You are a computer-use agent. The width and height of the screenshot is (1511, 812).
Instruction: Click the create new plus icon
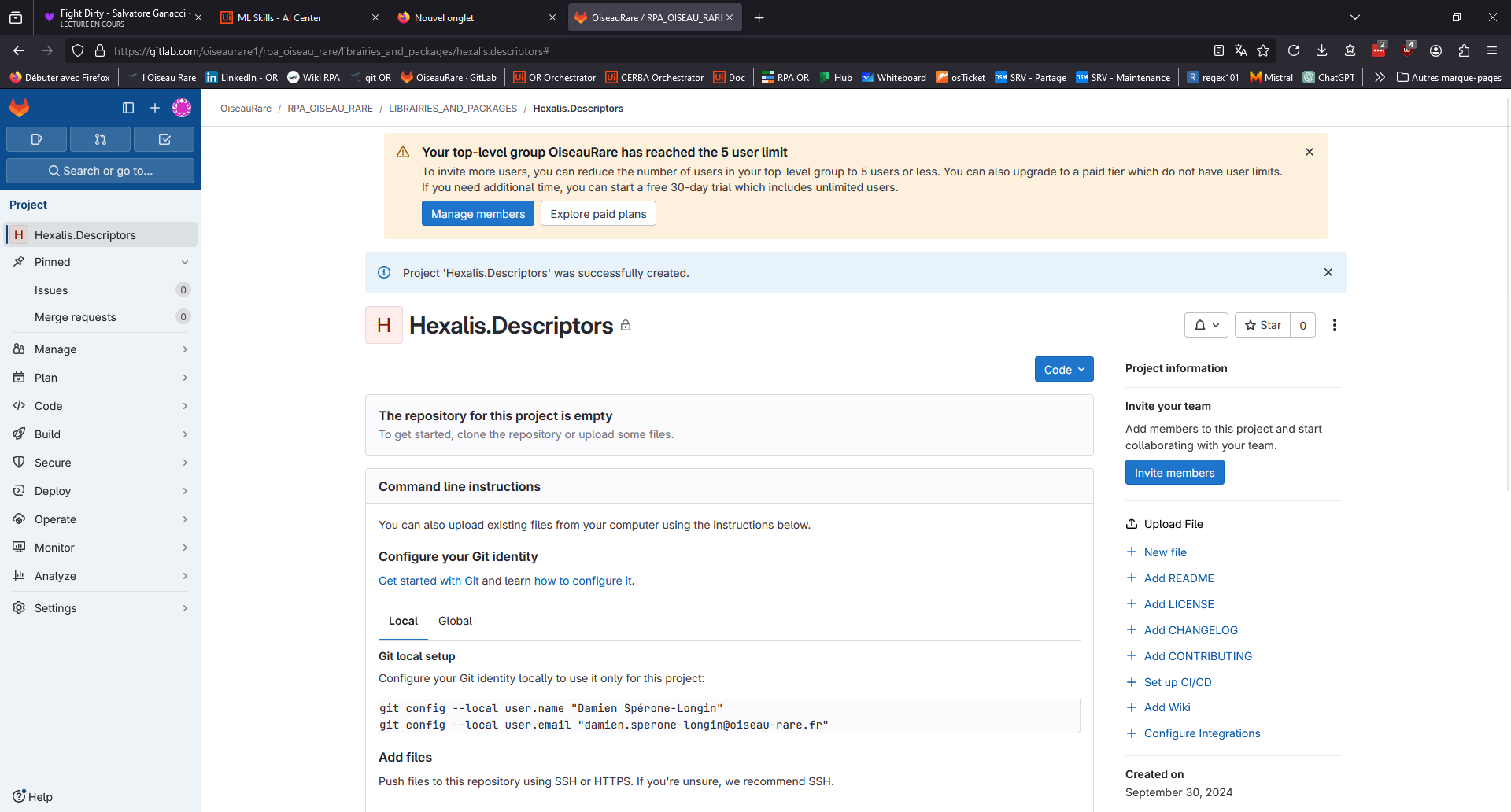pos(155,108)
